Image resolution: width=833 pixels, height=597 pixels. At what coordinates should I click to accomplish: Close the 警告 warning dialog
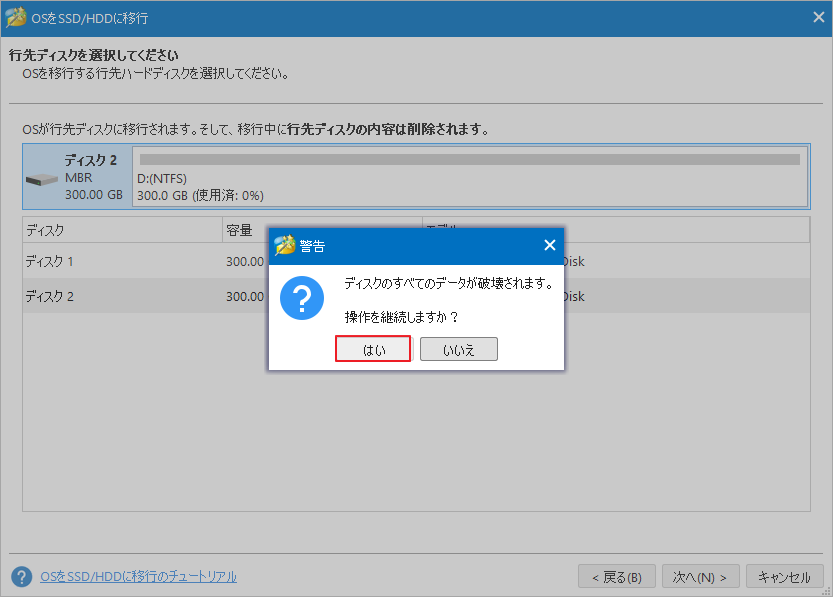(549, 245)
